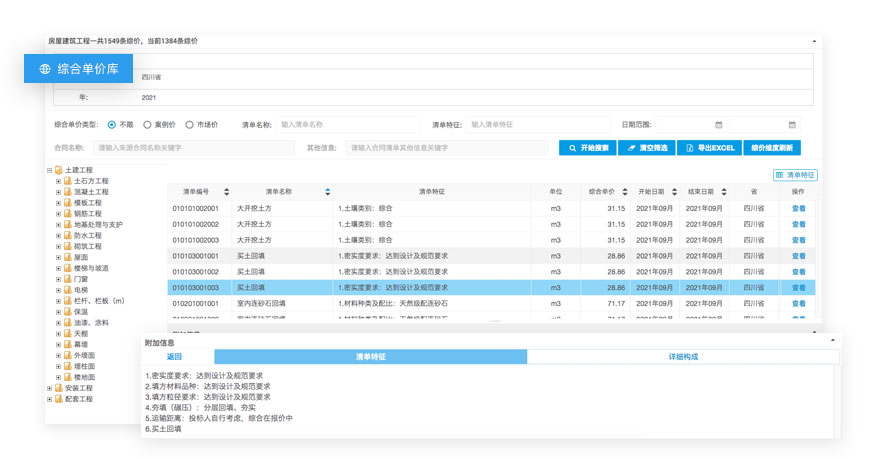Click the folder icon of 土石方工程
This screenshot has width=869, height=459.
[68, 181]
